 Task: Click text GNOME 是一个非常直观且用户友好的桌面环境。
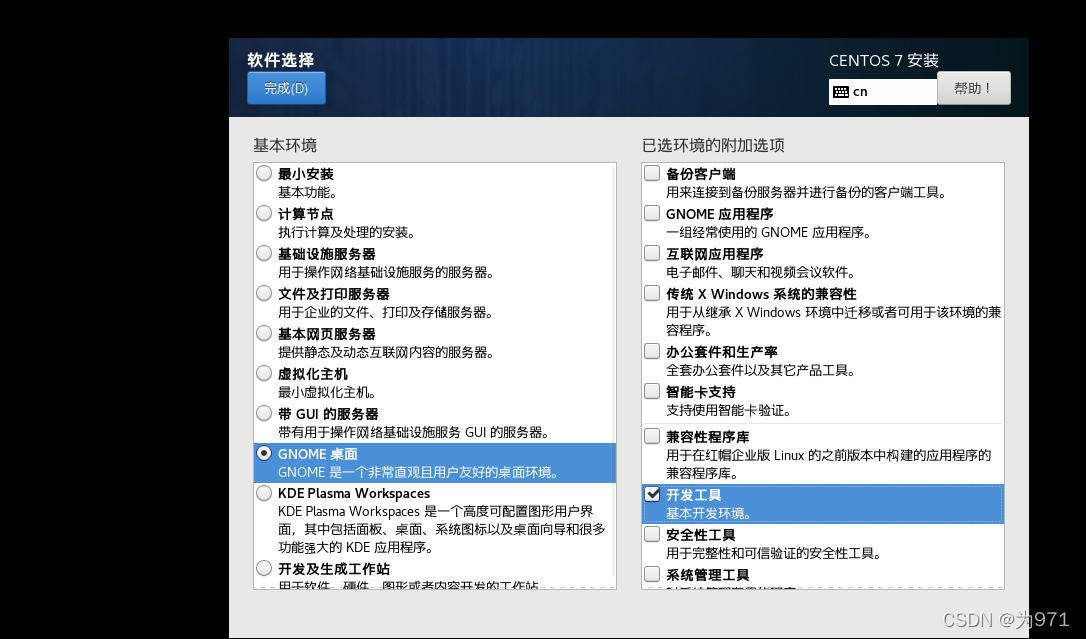(x=418, y=472)
